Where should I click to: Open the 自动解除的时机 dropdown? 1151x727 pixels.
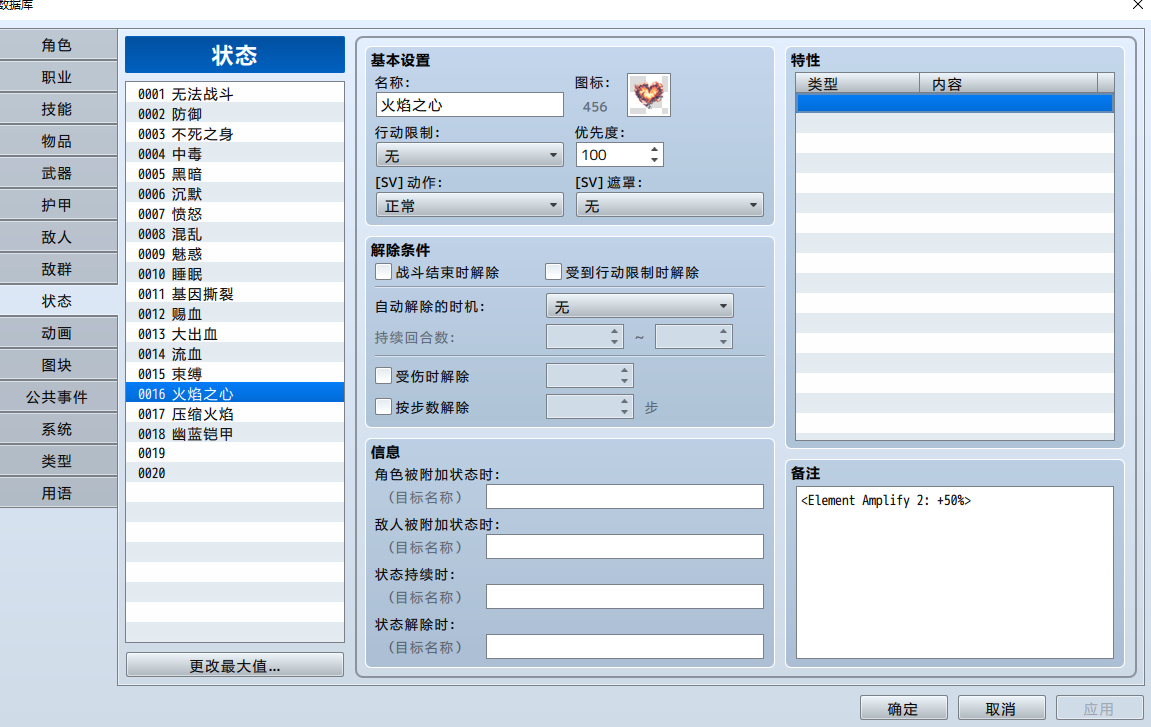pyautogui.click(x=639, y=306)
